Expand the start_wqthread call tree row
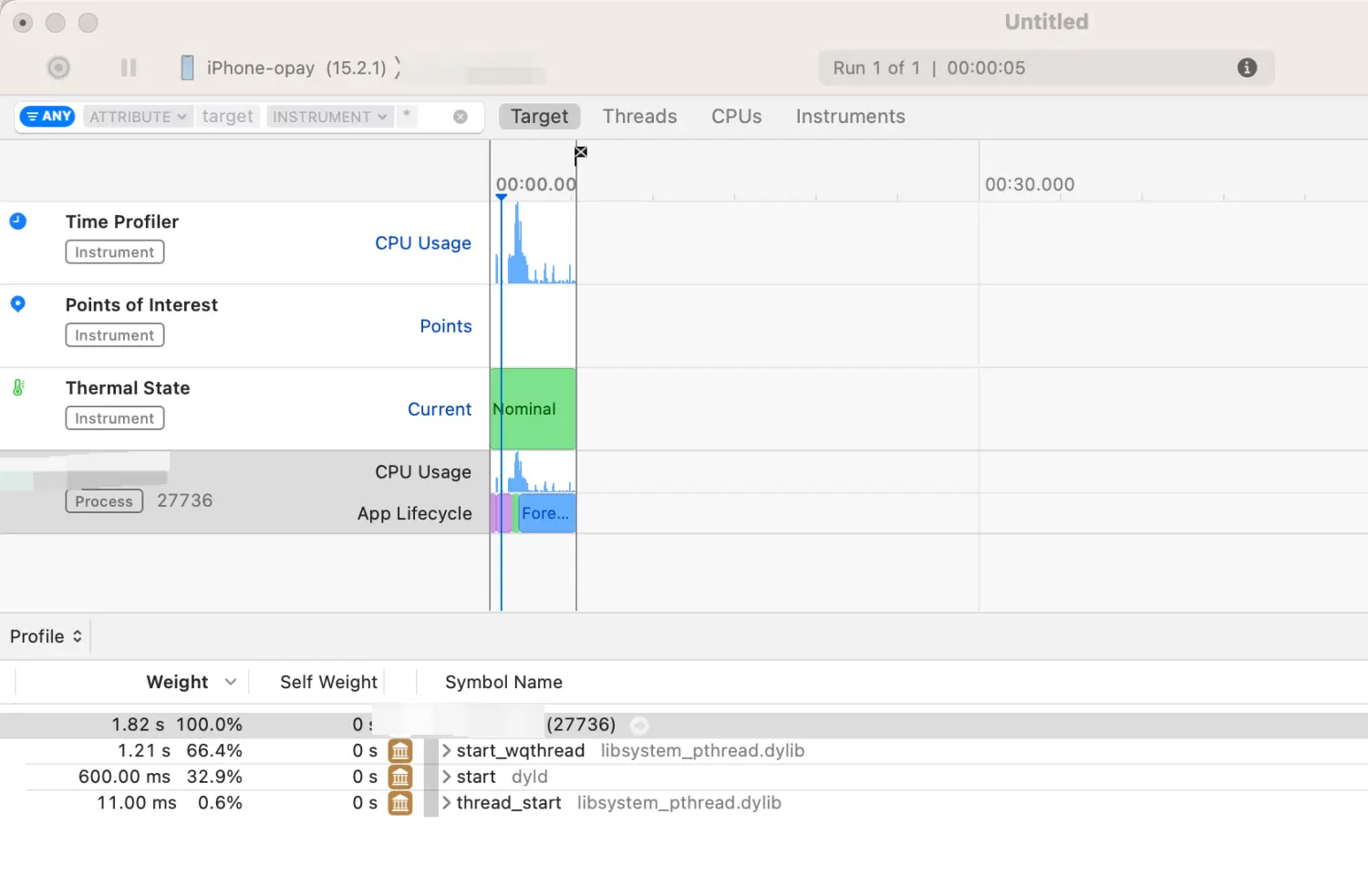 click(x=447, y=751)
